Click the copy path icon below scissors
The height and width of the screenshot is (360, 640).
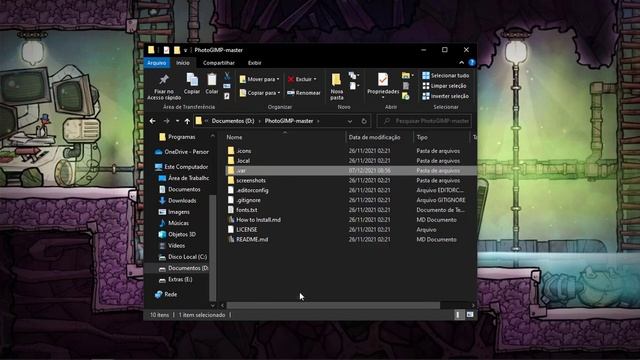[x=227, y=86]
